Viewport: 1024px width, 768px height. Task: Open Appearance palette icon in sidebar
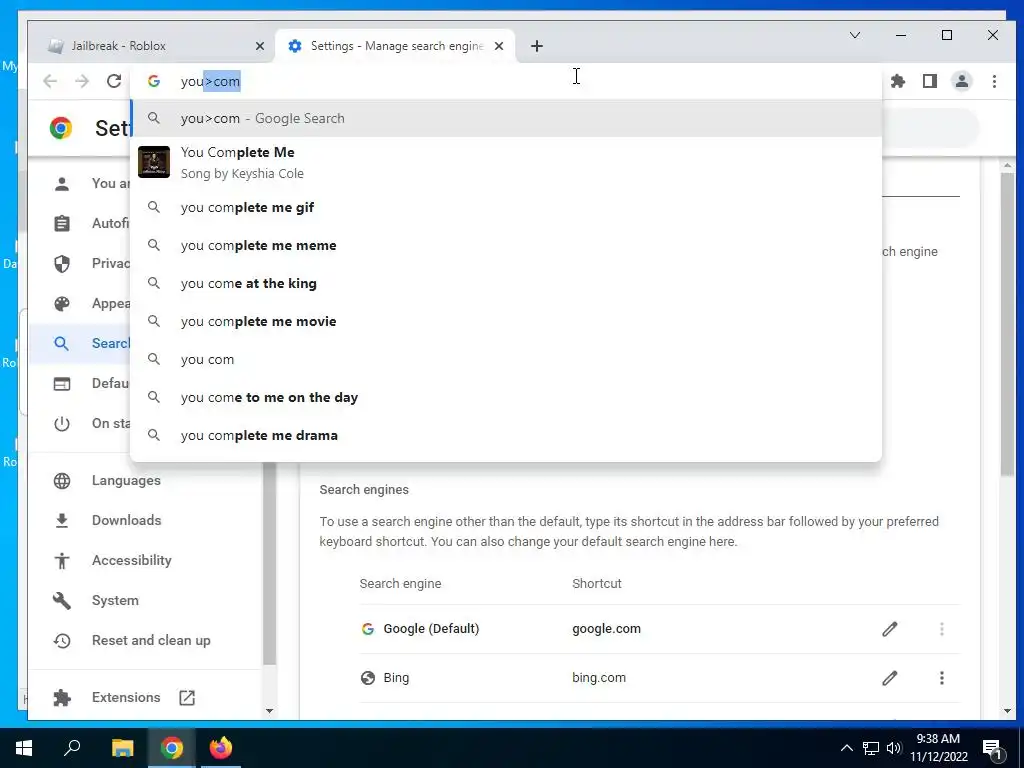coord(62,304)
